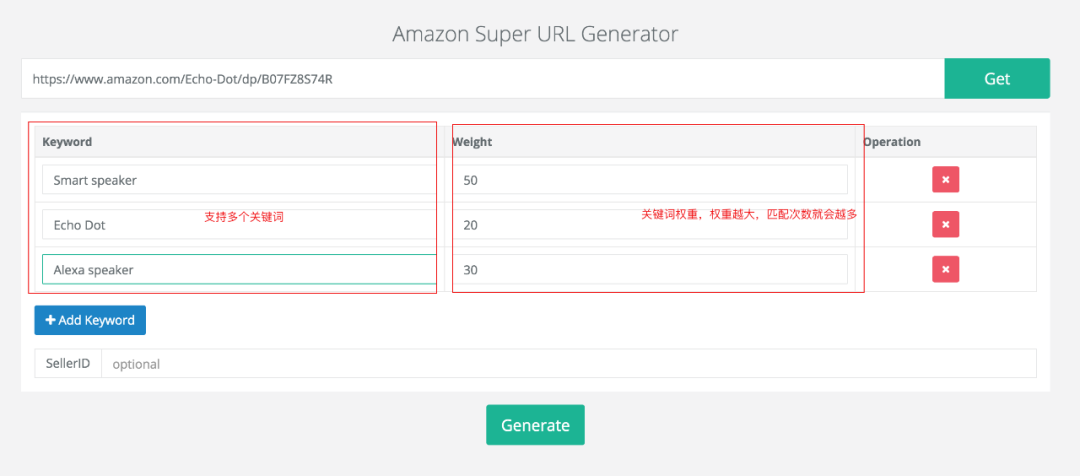
Task: Click the SellerID label
Action: pos(68,364)
